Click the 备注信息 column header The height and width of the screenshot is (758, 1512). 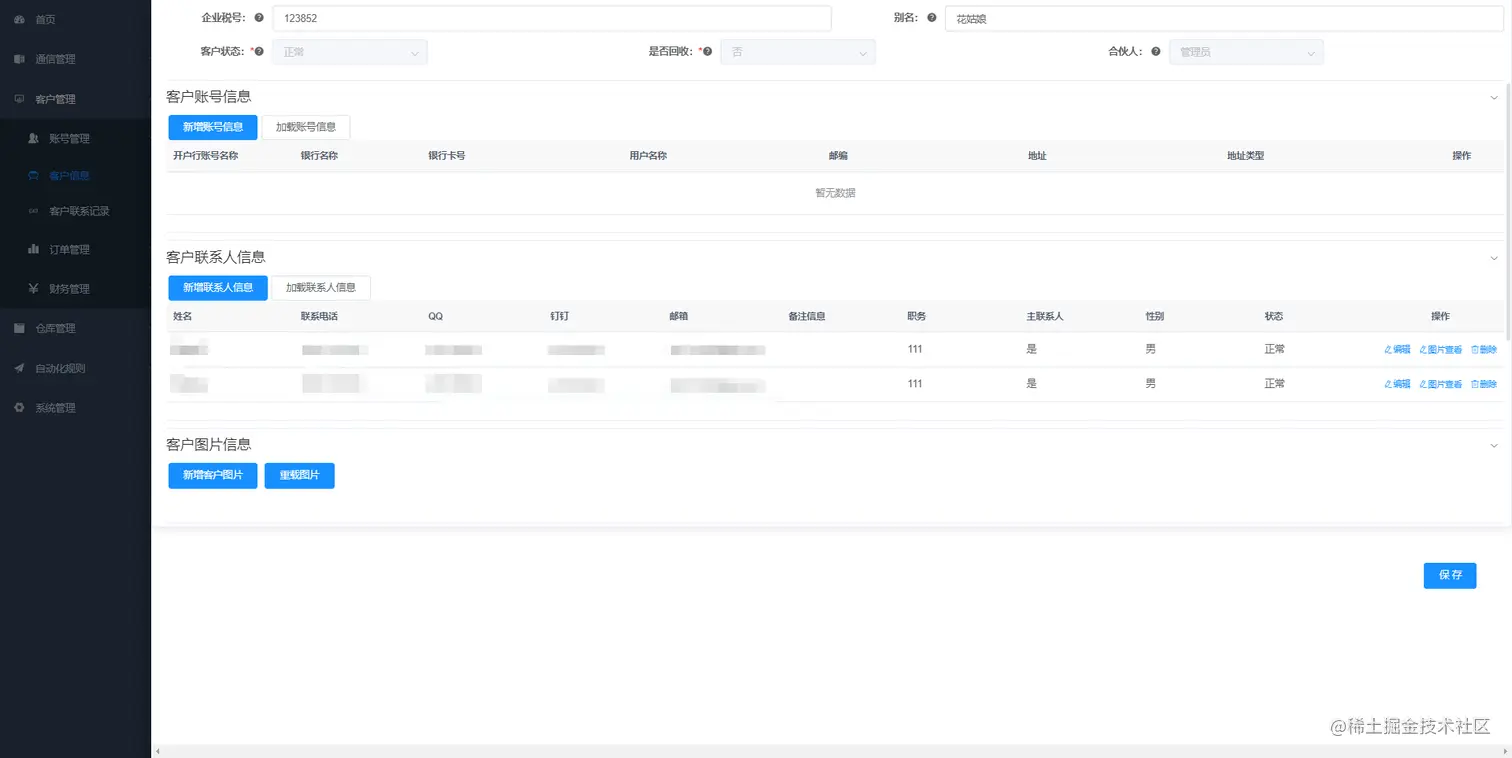(x=807, y=316)
